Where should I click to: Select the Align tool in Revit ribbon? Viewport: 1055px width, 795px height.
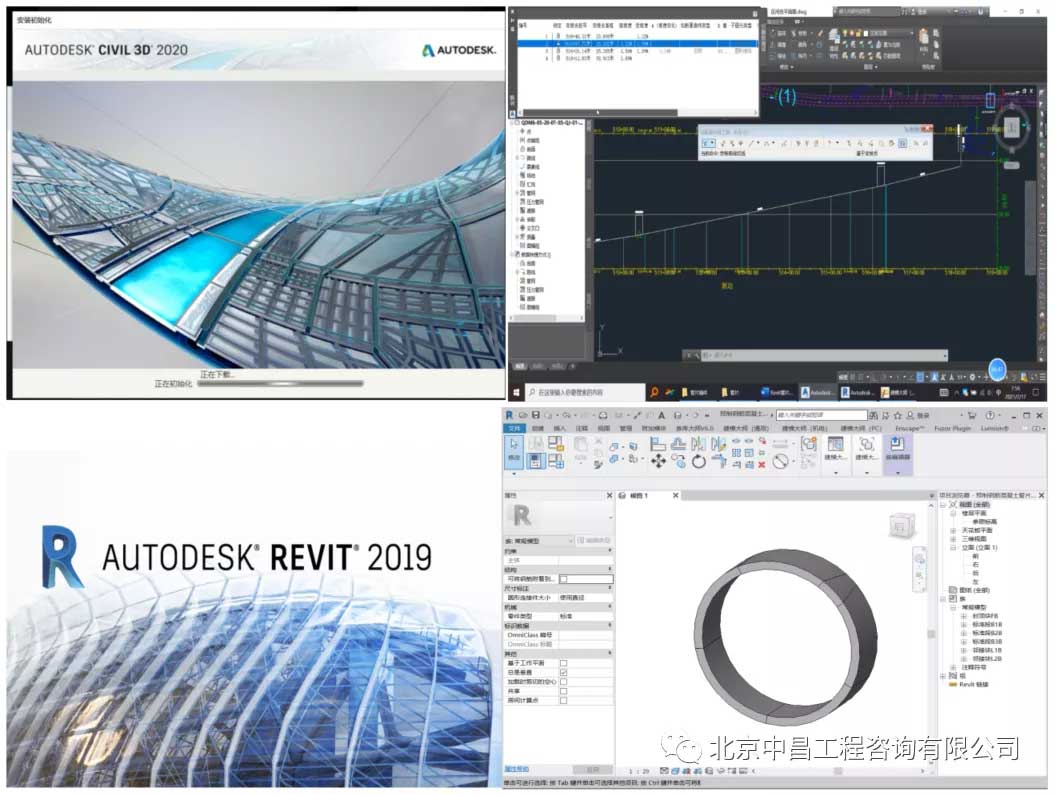pyautogui.click(x=658, y=444)
